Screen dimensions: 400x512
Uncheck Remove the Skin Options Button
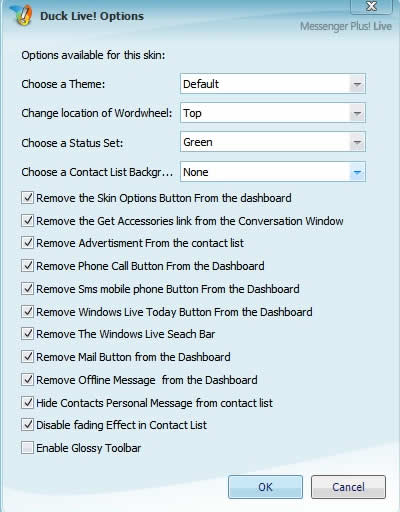click(x=27, y=198)
